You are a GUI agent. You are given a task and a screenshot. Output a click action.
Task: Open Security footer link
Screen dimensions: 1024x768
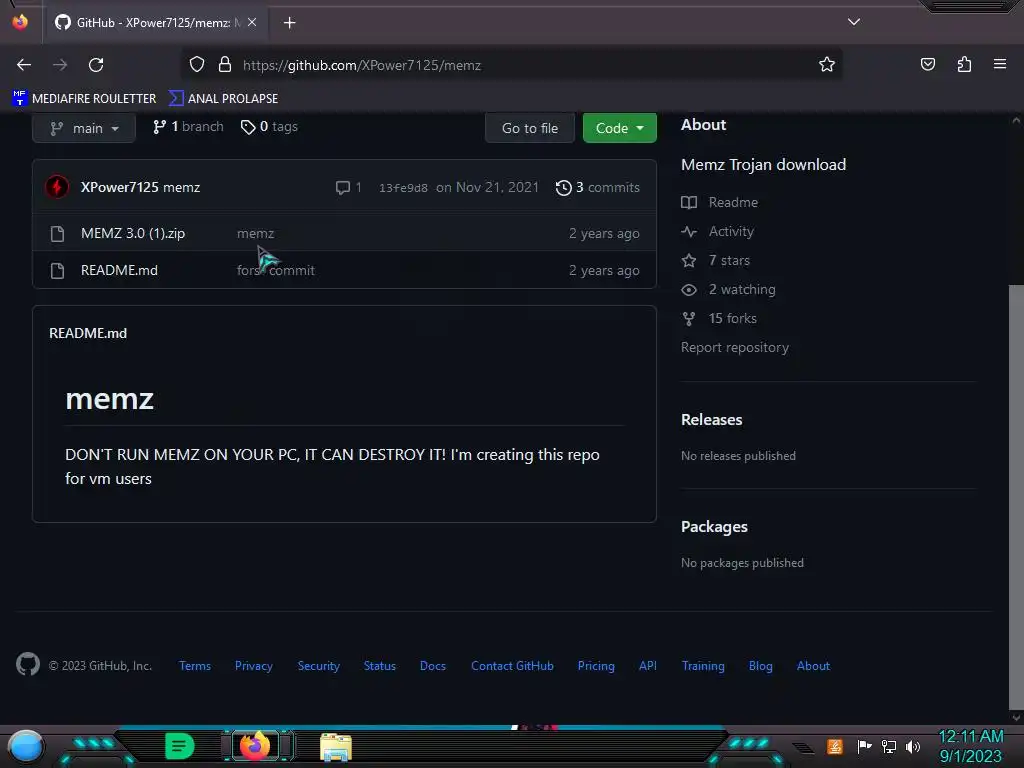click(318, 665)
